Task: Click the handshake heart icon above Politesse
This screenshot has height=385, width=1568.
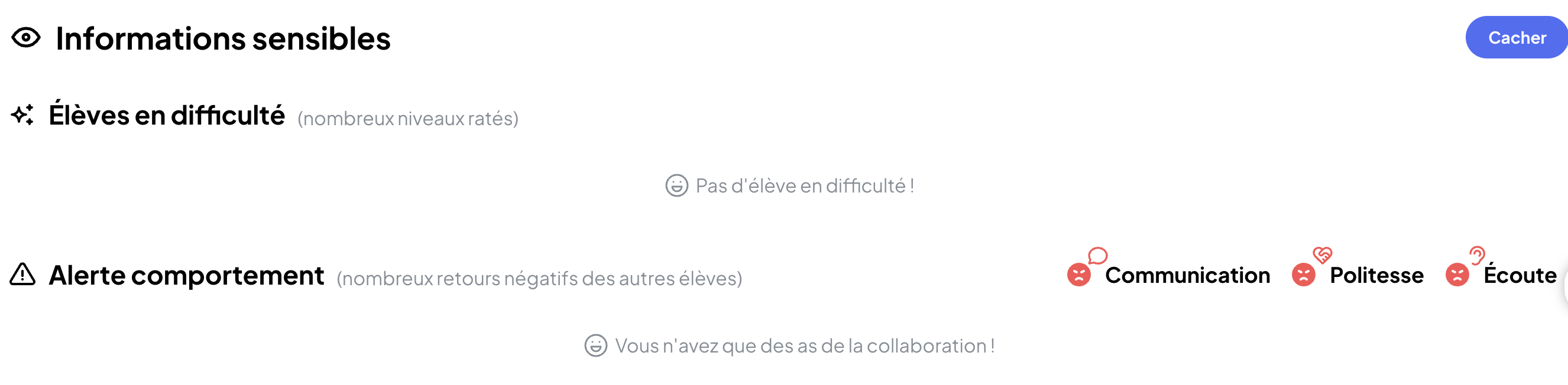Action: (1322, 255)
